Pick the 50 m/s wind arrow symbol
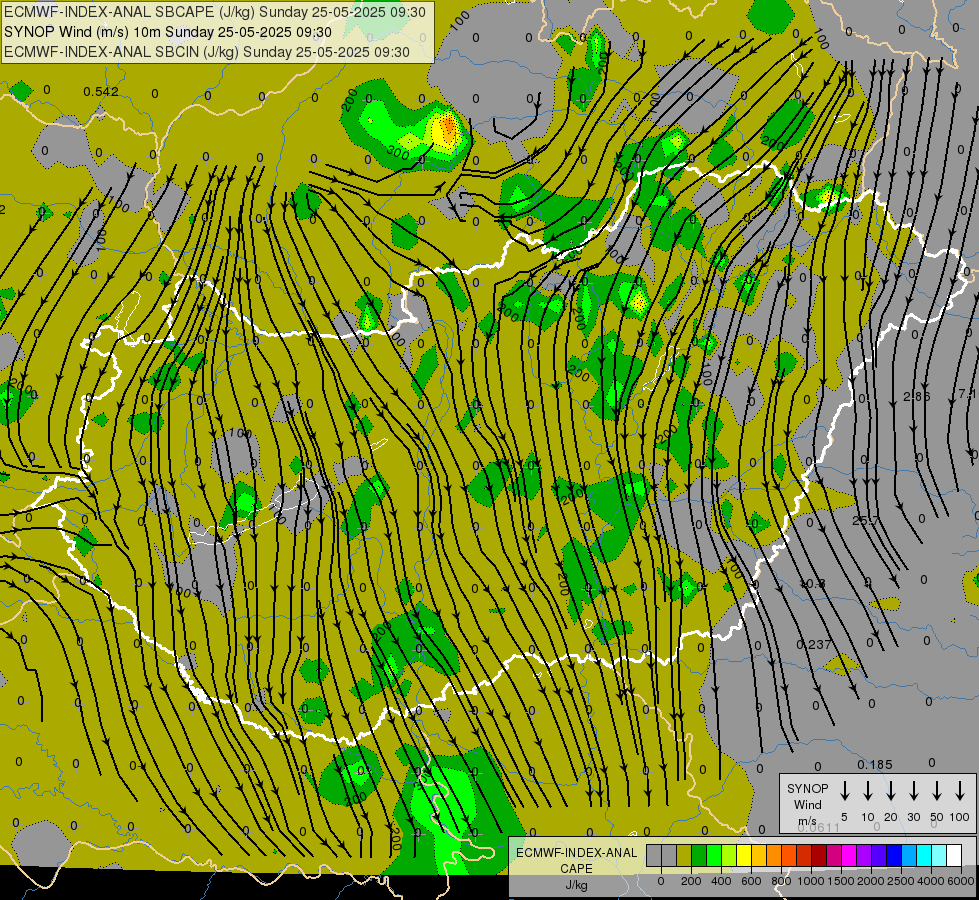 pyautogui.click(x=937, y=791)
